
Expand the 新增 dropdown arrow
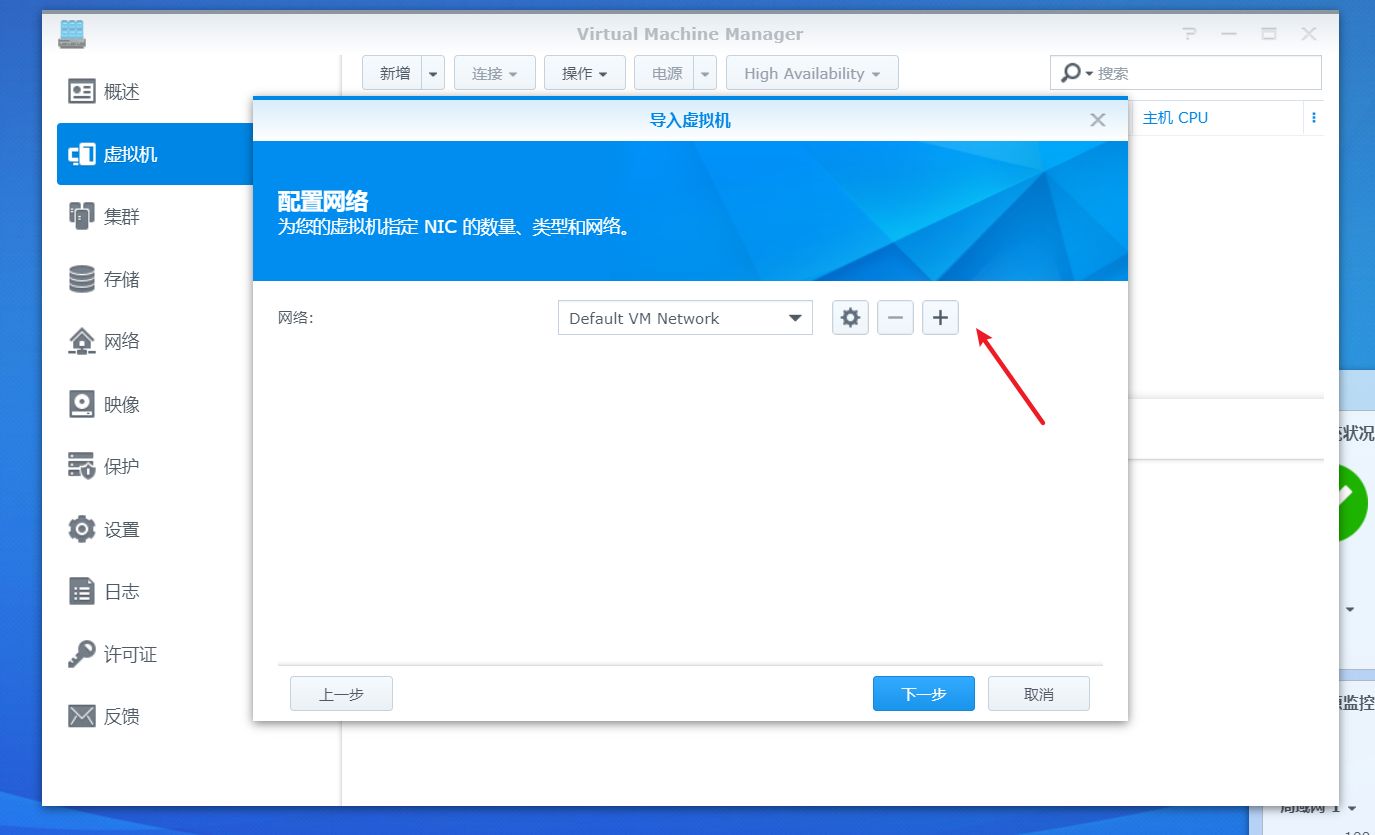tap(434, 73)
